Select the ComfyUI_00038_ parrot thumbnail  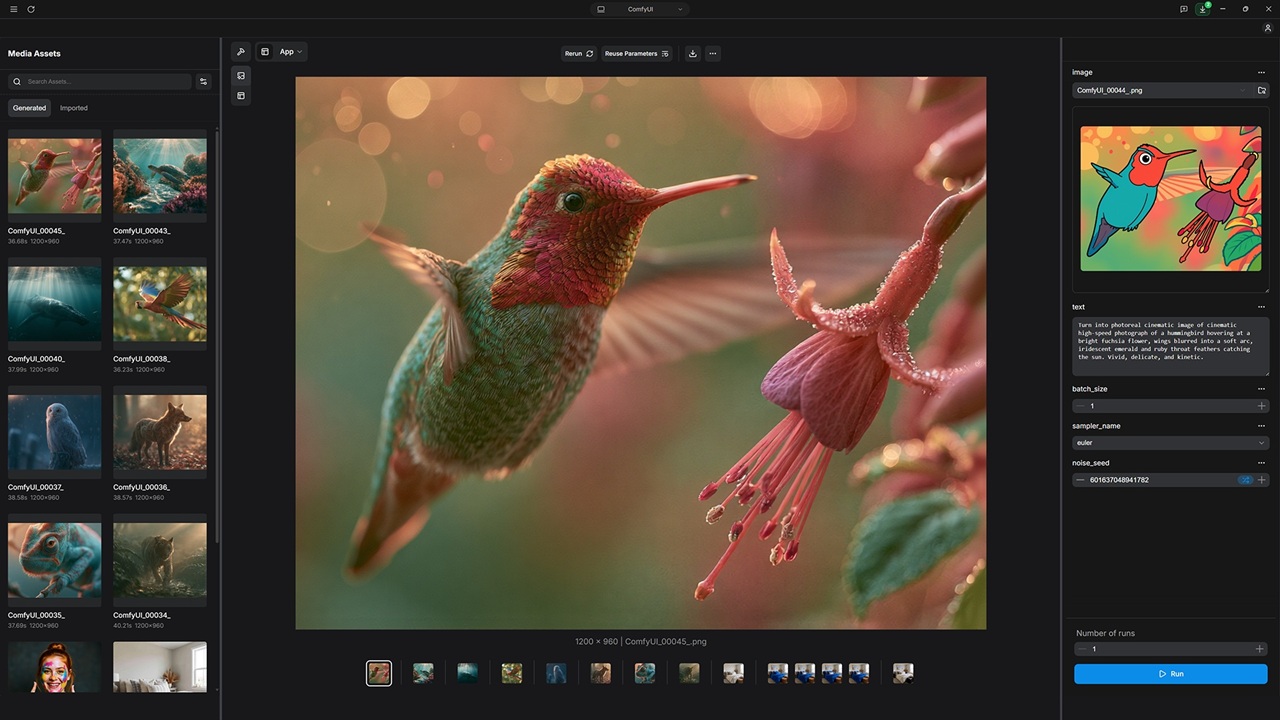click(x=160, y=304)
